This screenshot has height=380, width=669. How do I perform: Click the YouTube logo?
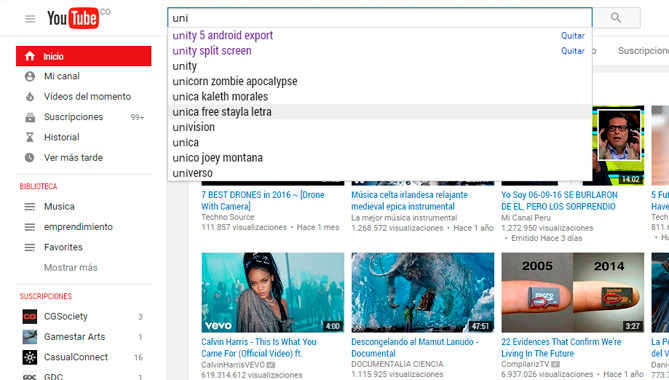(x=73, y=18)
